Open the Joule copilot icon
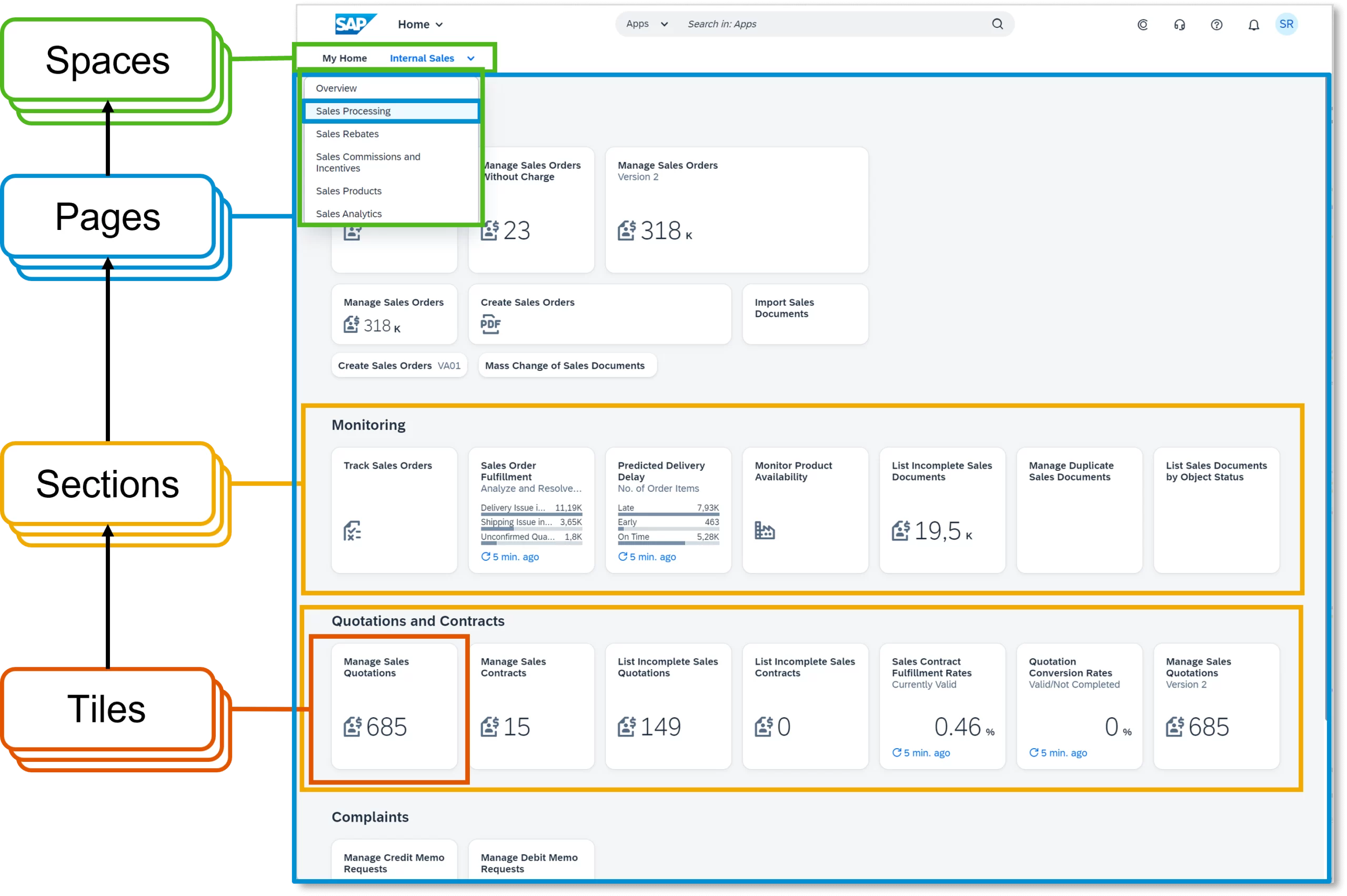The width and height of the screenshot is (1347, 896). (1142, 25)
